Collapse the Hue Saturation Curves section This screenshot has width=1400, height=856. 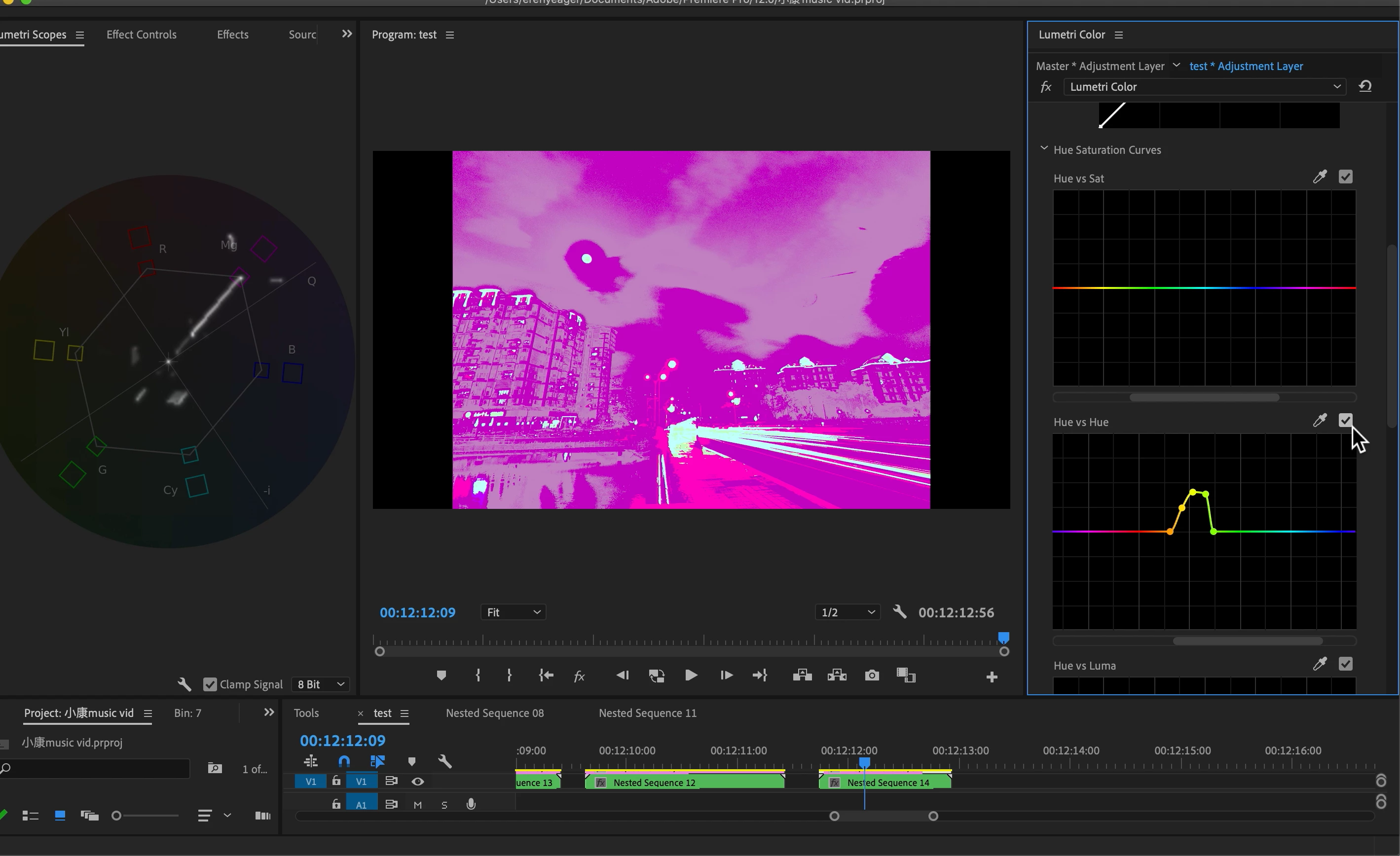coord(1044,149)
